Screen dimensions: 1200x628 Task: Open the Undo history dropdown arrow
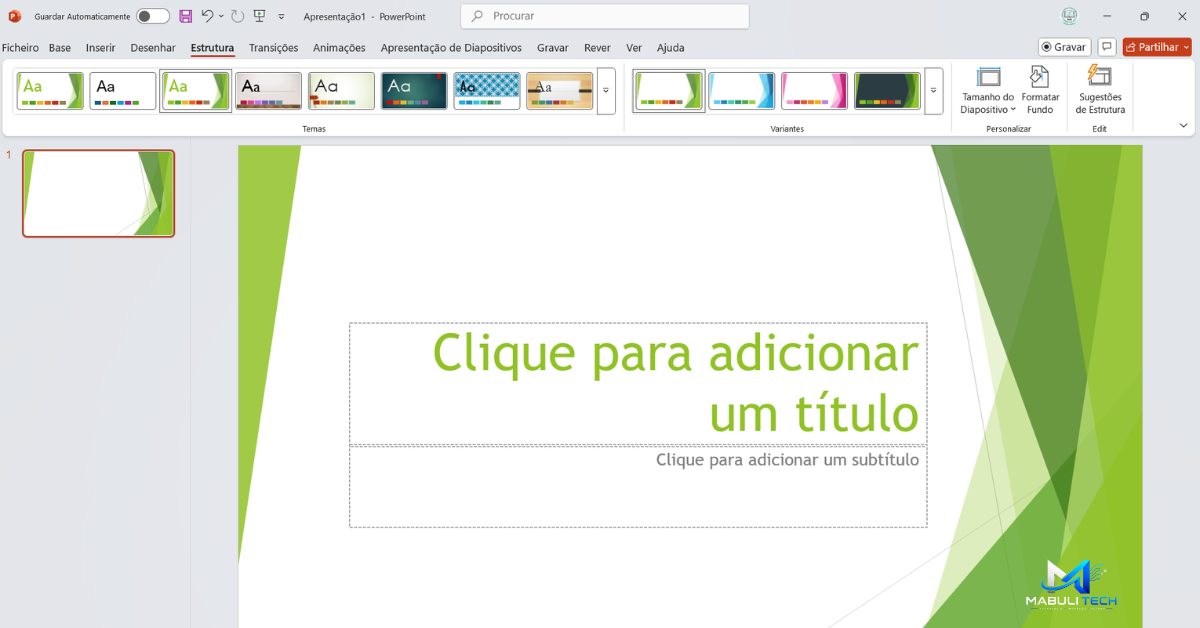coord(221,16)
